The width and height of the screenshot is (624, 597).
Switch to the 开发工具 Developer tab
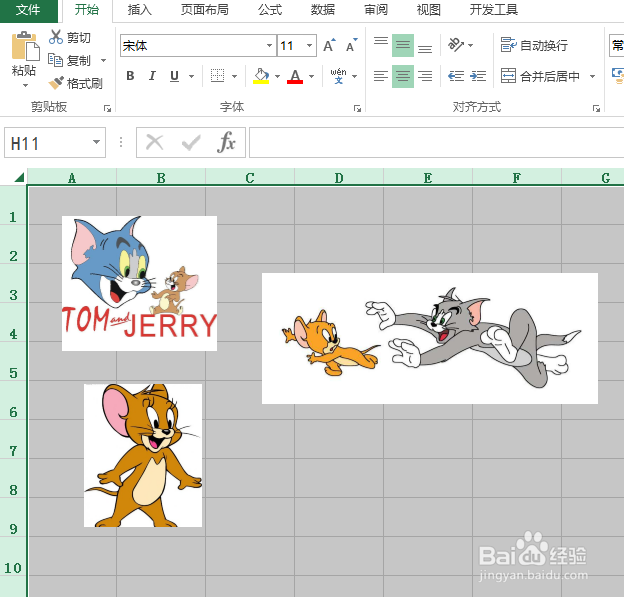point(493,10)
